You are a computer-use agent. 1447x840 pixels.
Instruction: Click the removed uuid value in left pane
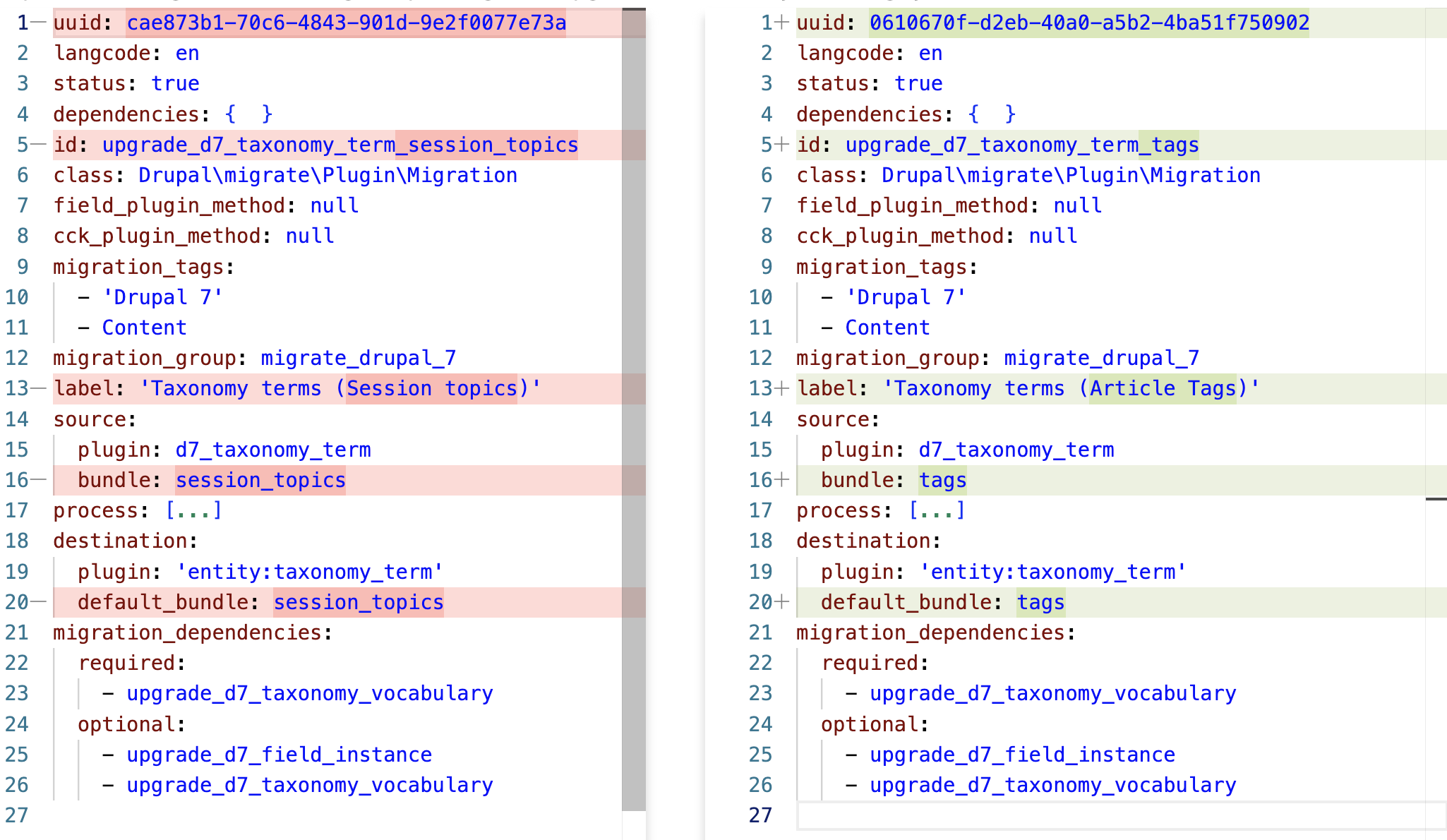346,23
